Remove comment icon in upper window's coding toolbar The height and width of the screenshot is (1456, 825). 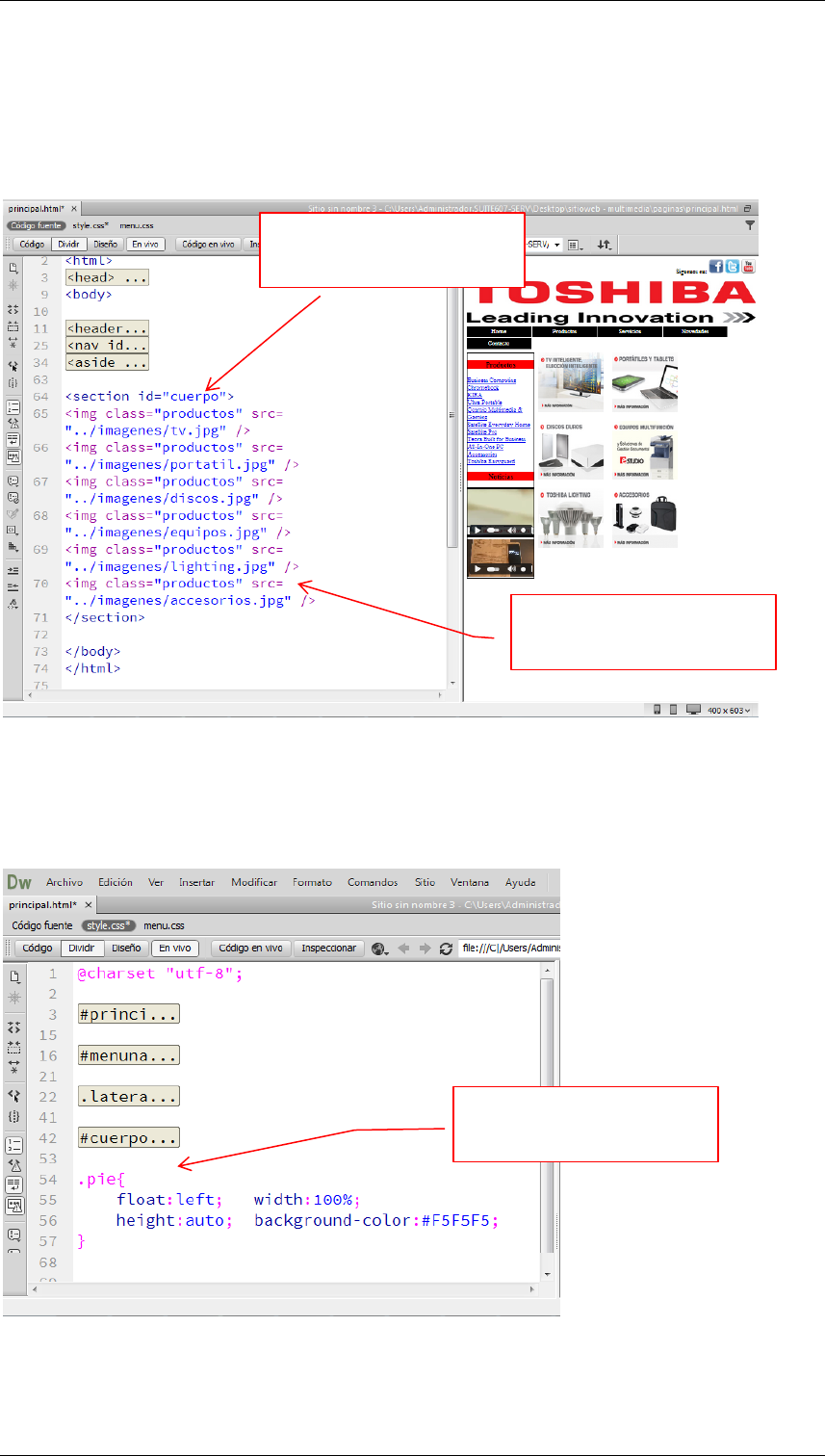pyautogui.click(x=13, y=497)
